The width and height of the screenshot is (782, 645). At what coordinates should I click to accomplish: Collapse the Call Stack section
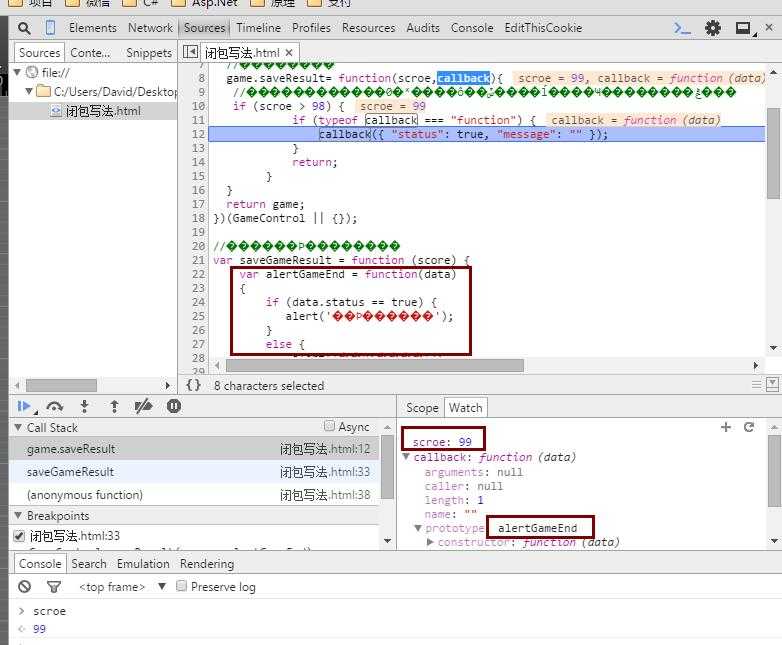click(18, 428)
